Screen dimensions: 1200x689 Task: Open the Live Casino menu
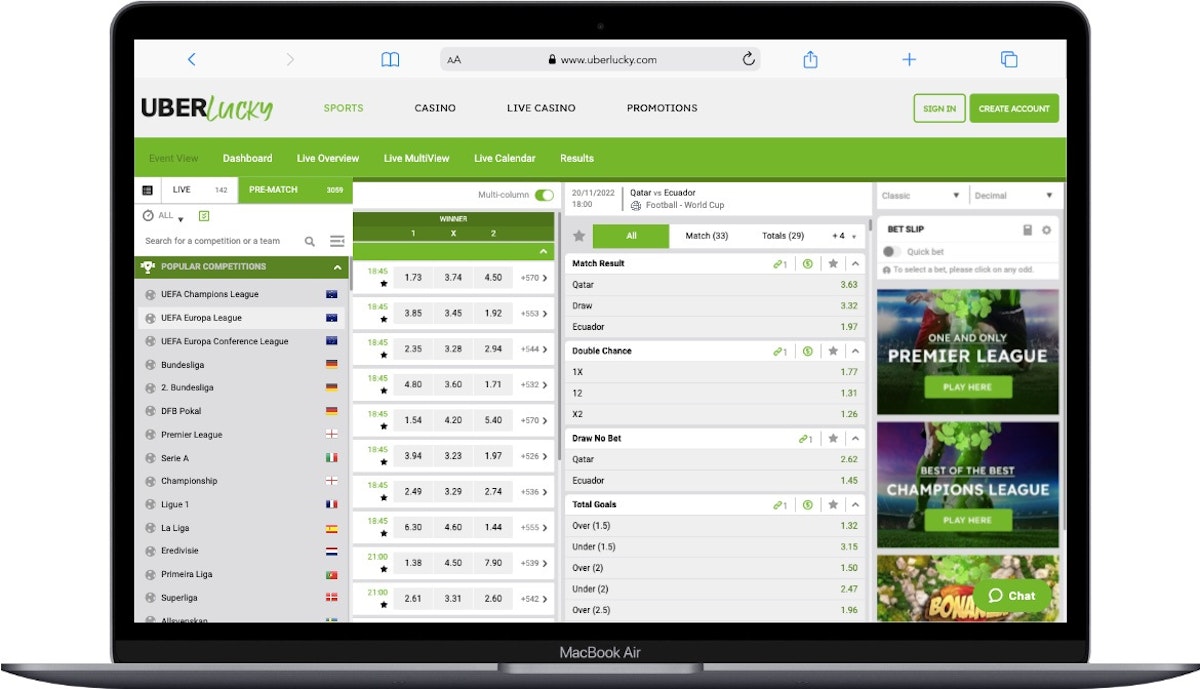pyautogui.click(x=541, y=108)
